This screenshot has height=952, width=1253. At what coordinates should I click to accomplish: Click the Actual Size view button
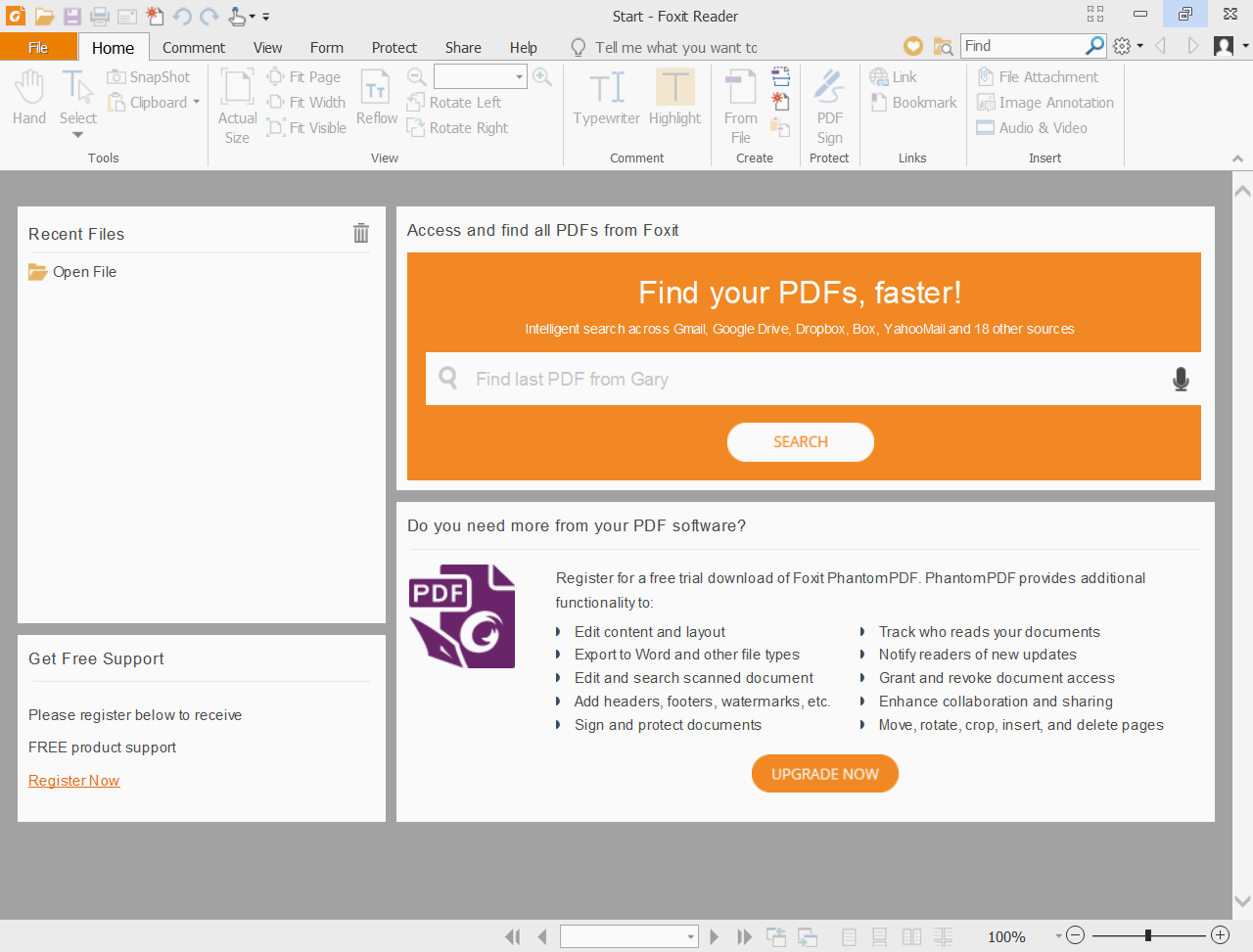pos(238,107)
